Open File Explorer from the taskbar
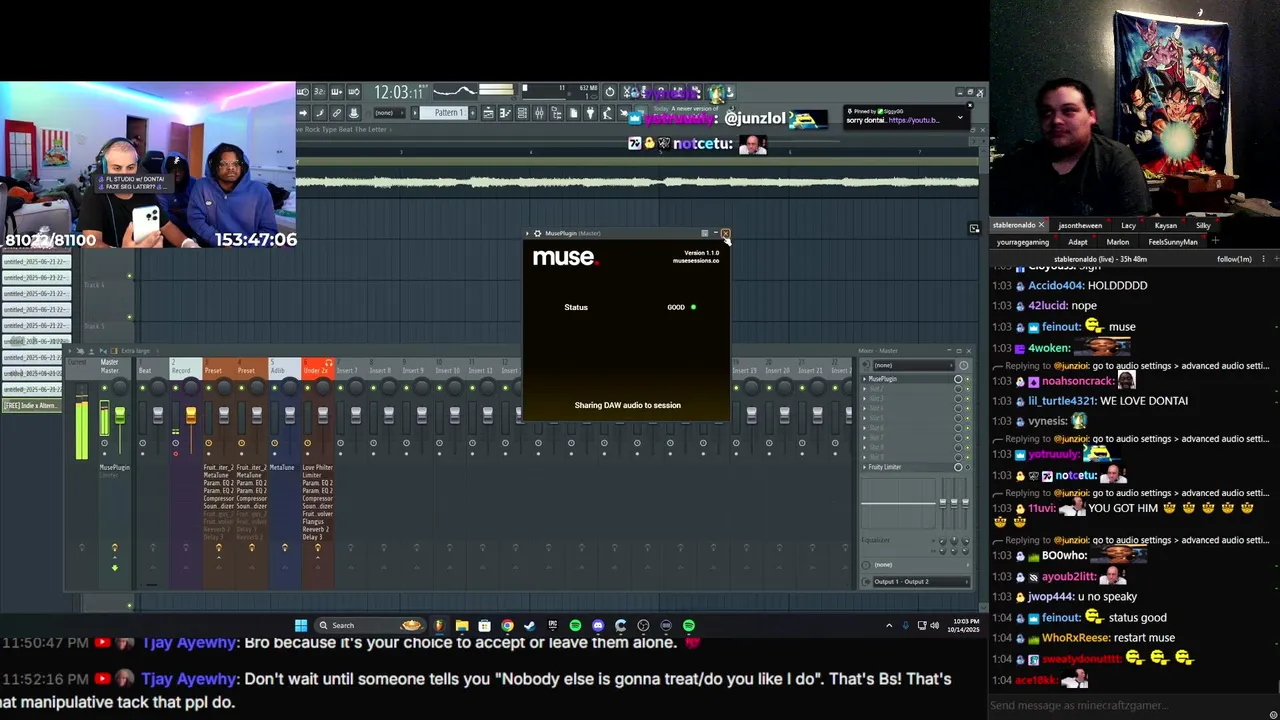The height and width of the screenshot is (720, 1280). coord(462,625)
